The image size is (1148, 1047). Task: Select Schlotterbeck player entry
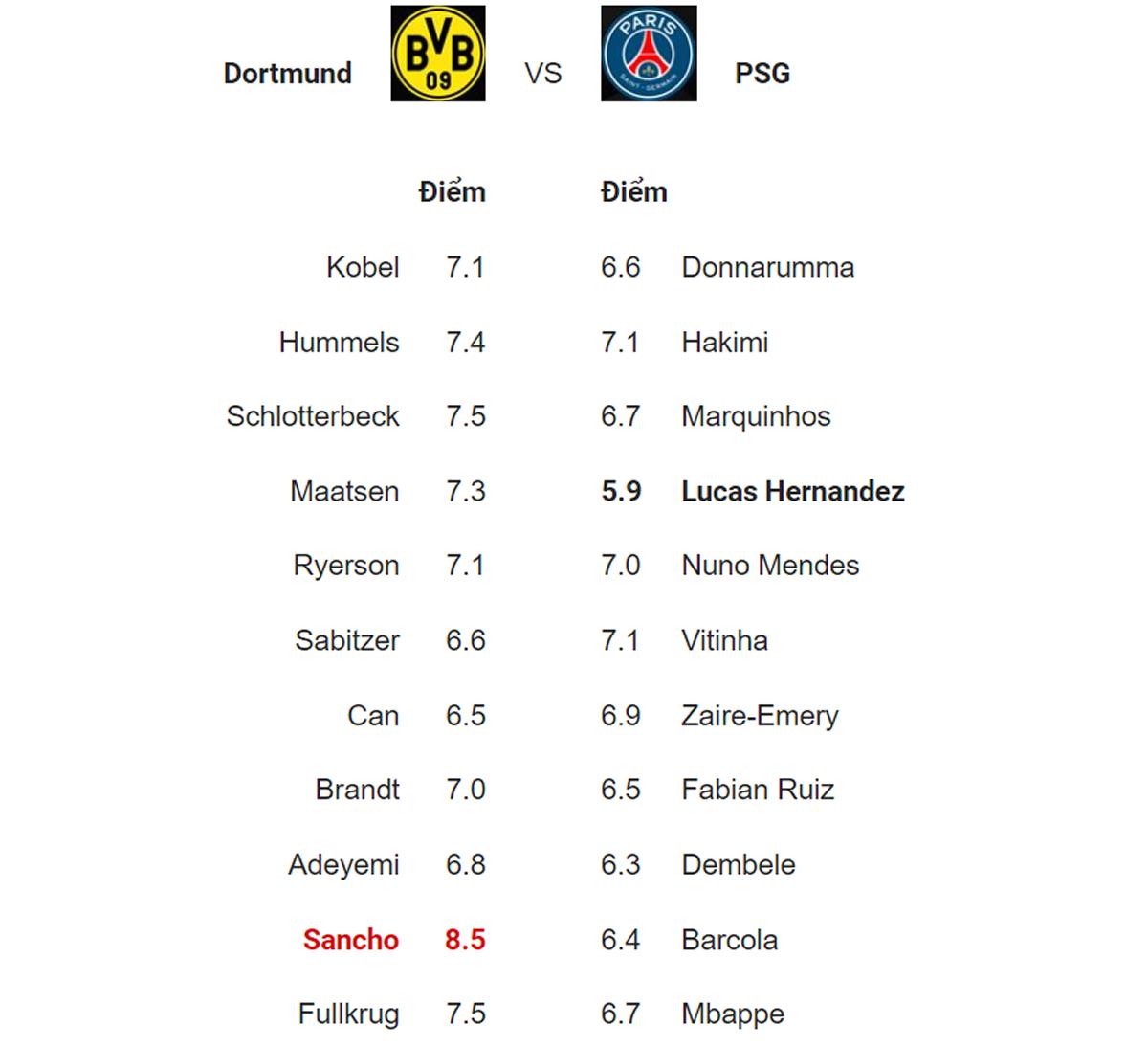point(313,416)
